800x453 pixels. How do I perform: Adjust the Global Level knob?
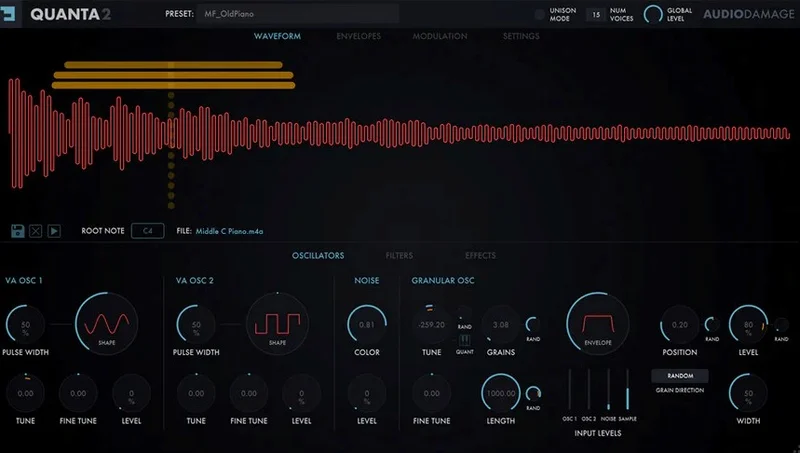(653, 14)
